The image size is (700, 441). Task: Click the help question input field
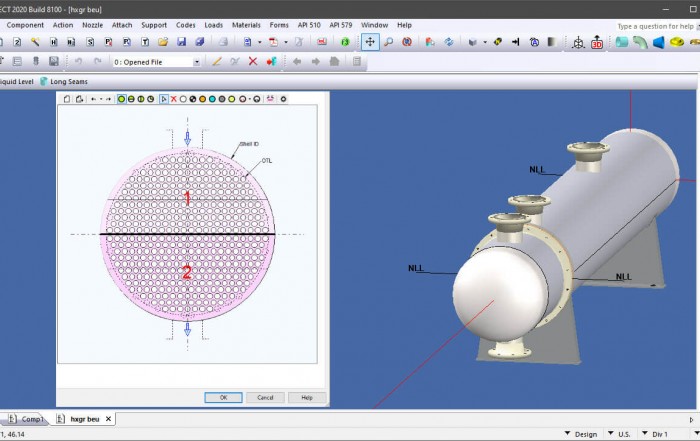pos(656,26)
